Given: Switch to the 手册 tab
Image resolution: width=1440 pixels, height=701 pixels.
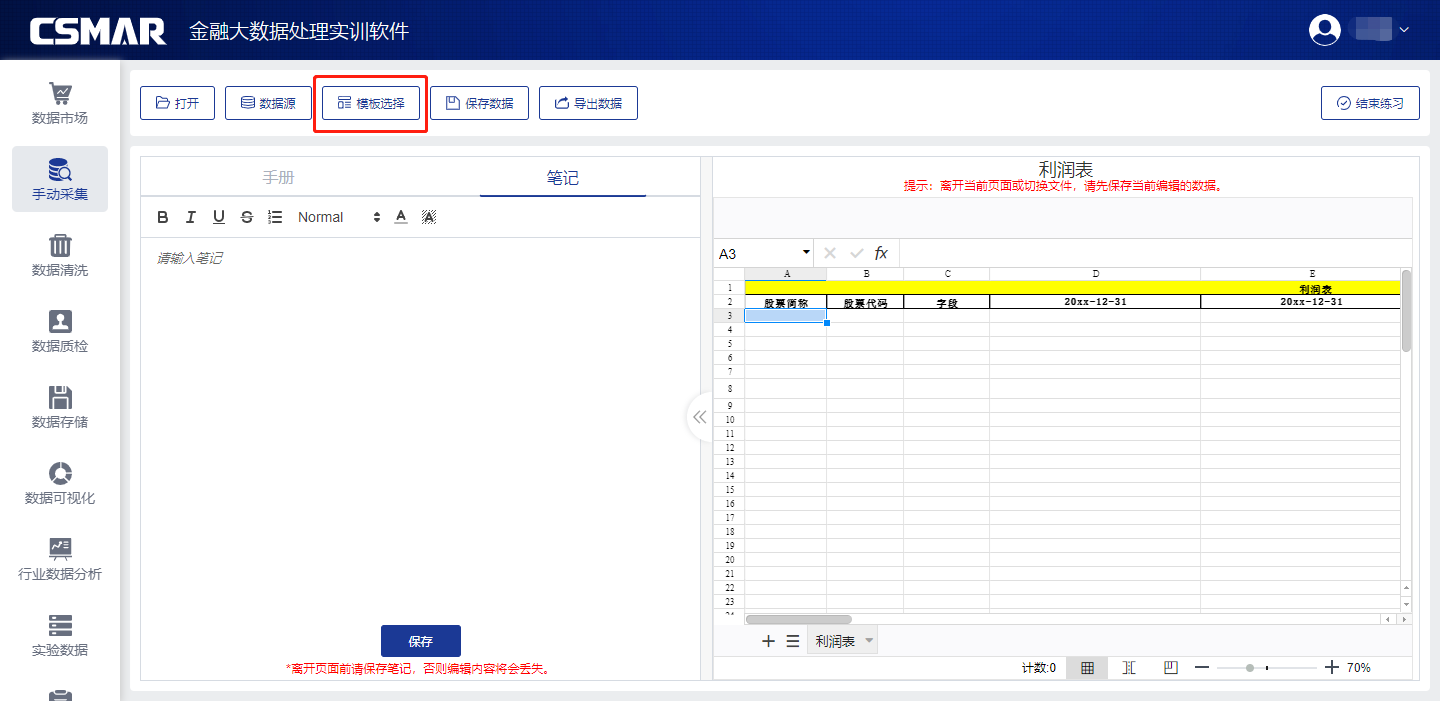Looking at the screenshot, I should 279,178.
